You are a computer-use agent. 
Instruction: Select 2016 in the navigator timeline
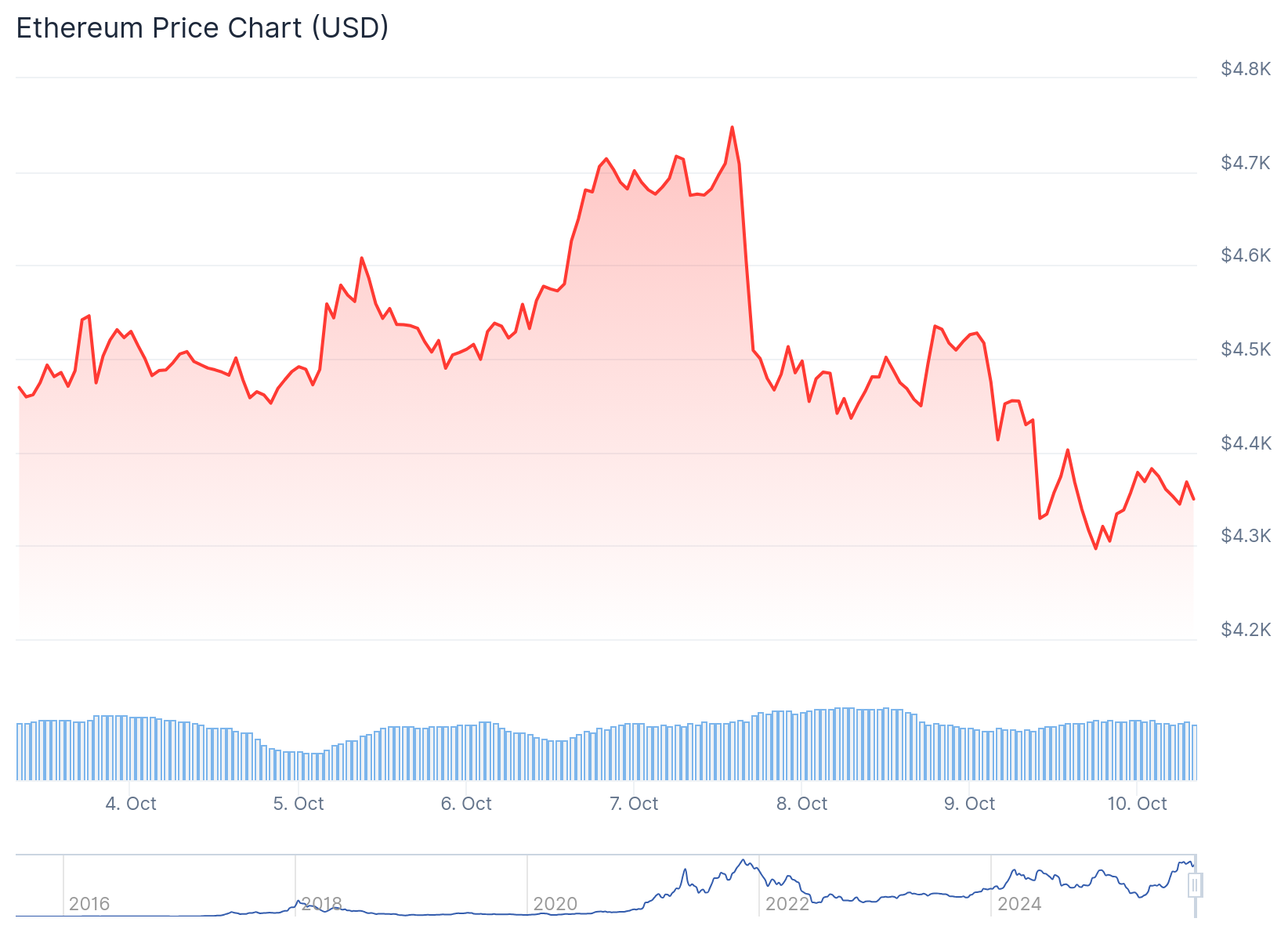pyautogui.click(x=89, y=904)
